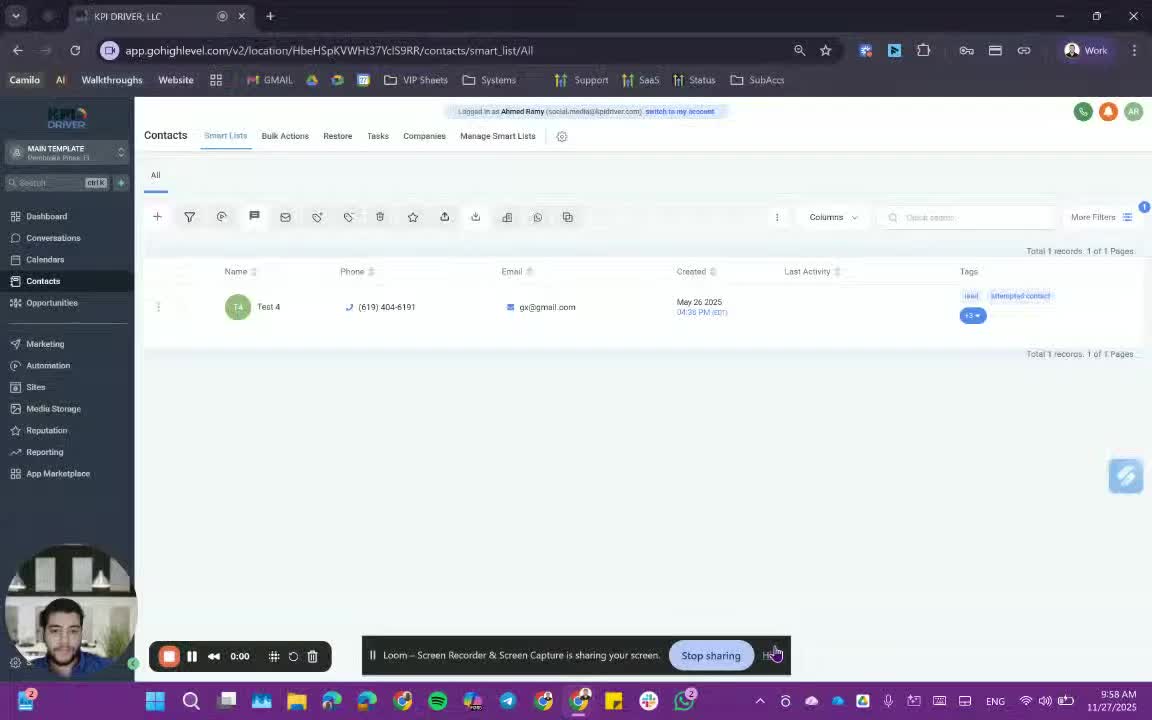Open the Contacts settings gear icon
1152x720 pixels.
562,137
